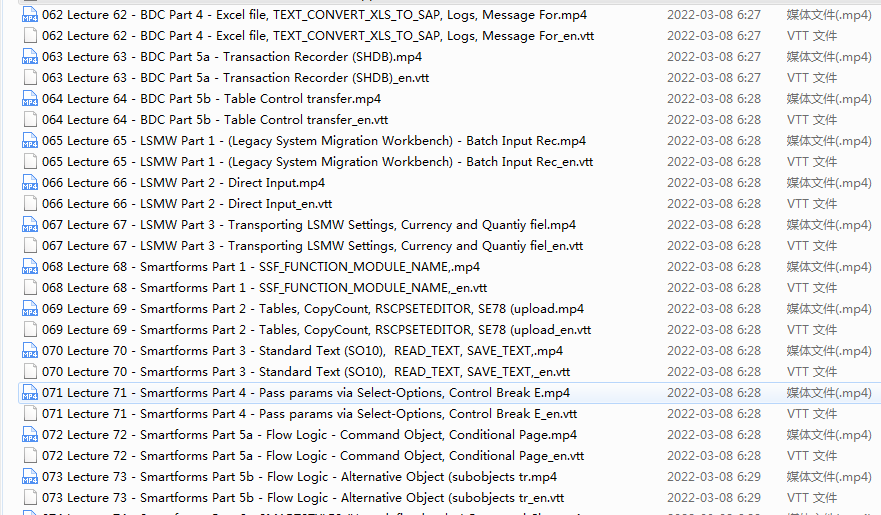Click MP4 icon of 067 LSMW Part 3 video
The width and height of the screenshot is (881, 515).
click(x=30, y=225)
